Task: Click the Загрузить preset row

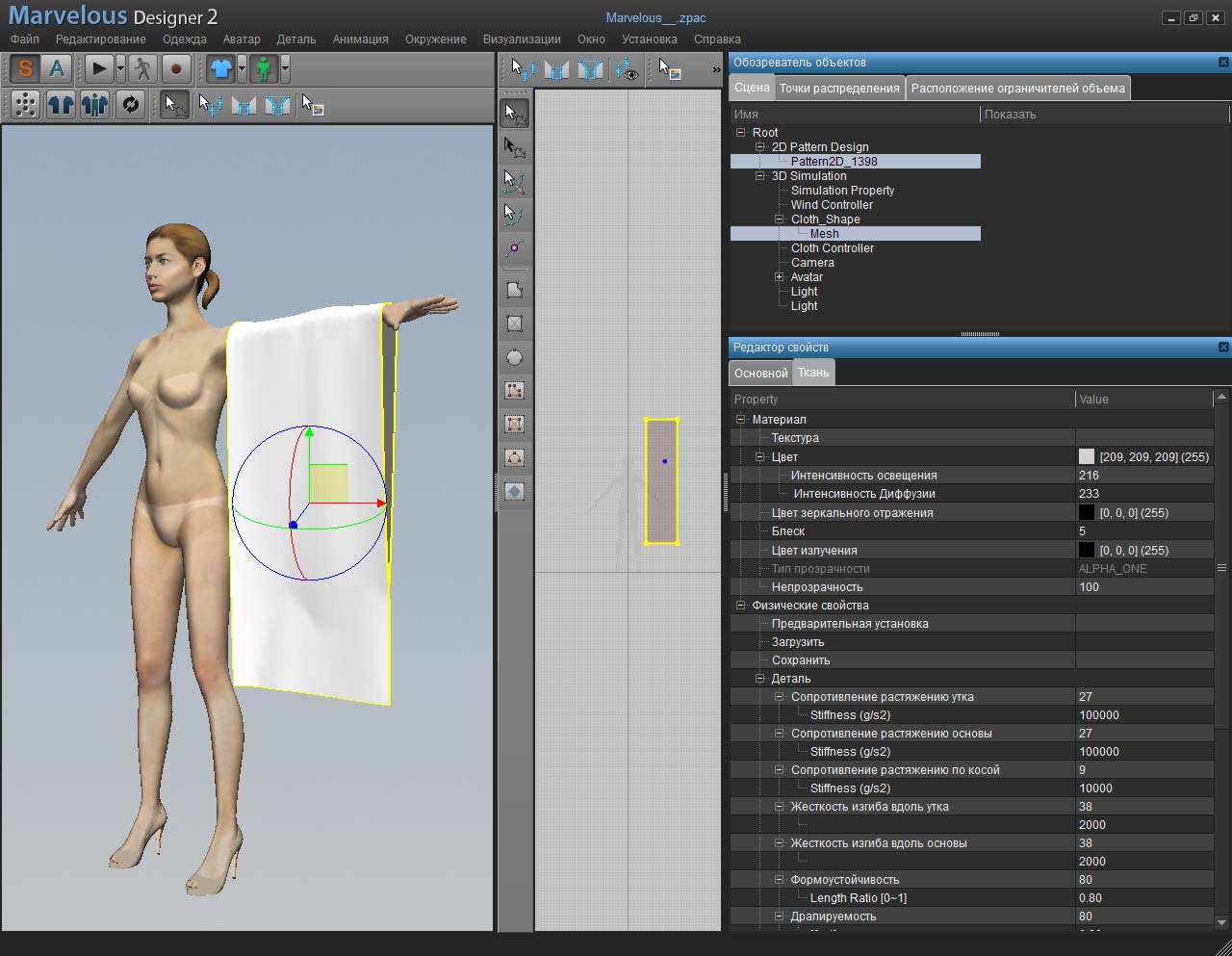Action: click(798, 642)
